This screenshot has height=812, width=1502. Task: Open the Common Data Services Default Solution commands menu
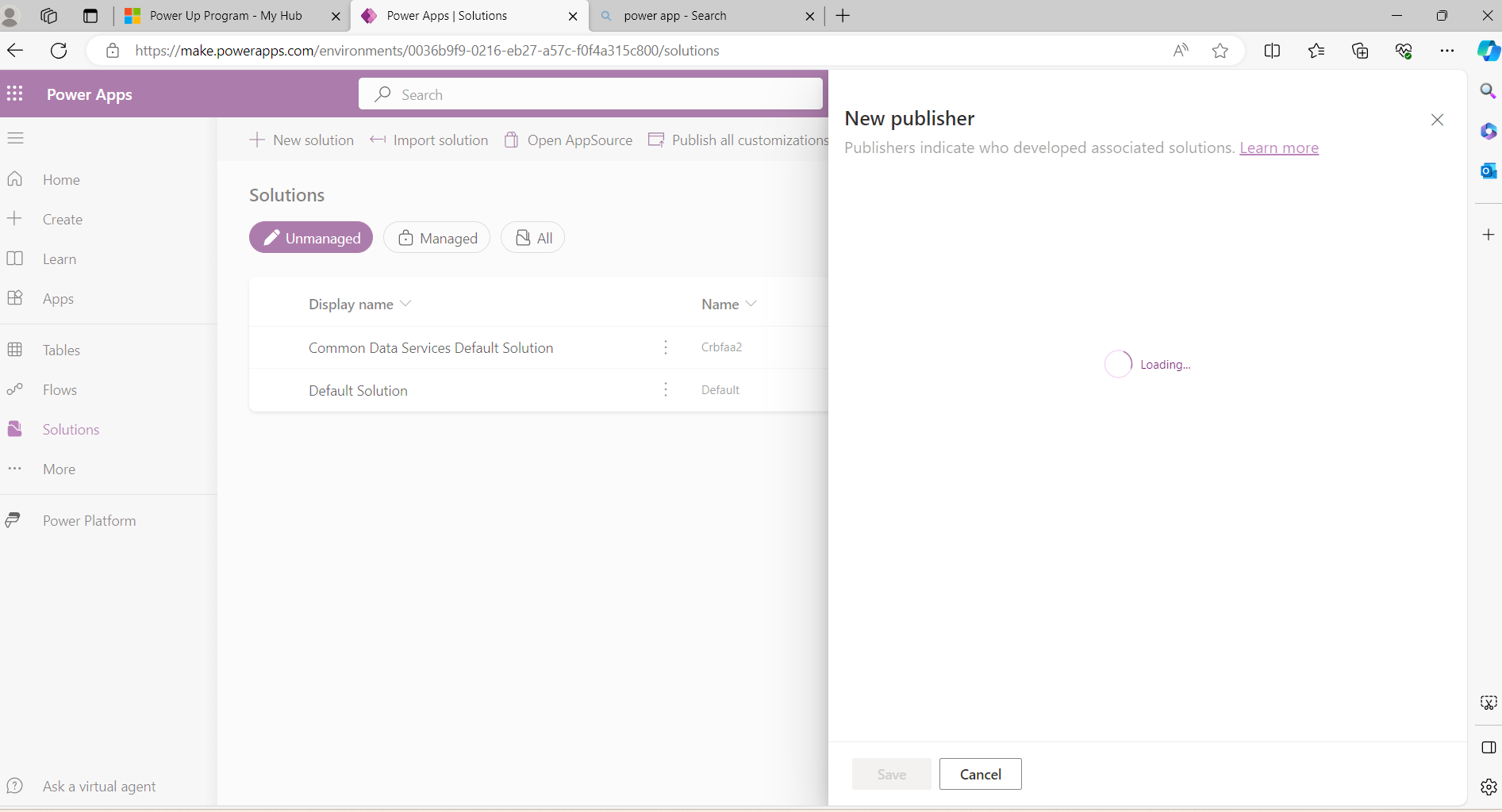[x=665, y=347]
